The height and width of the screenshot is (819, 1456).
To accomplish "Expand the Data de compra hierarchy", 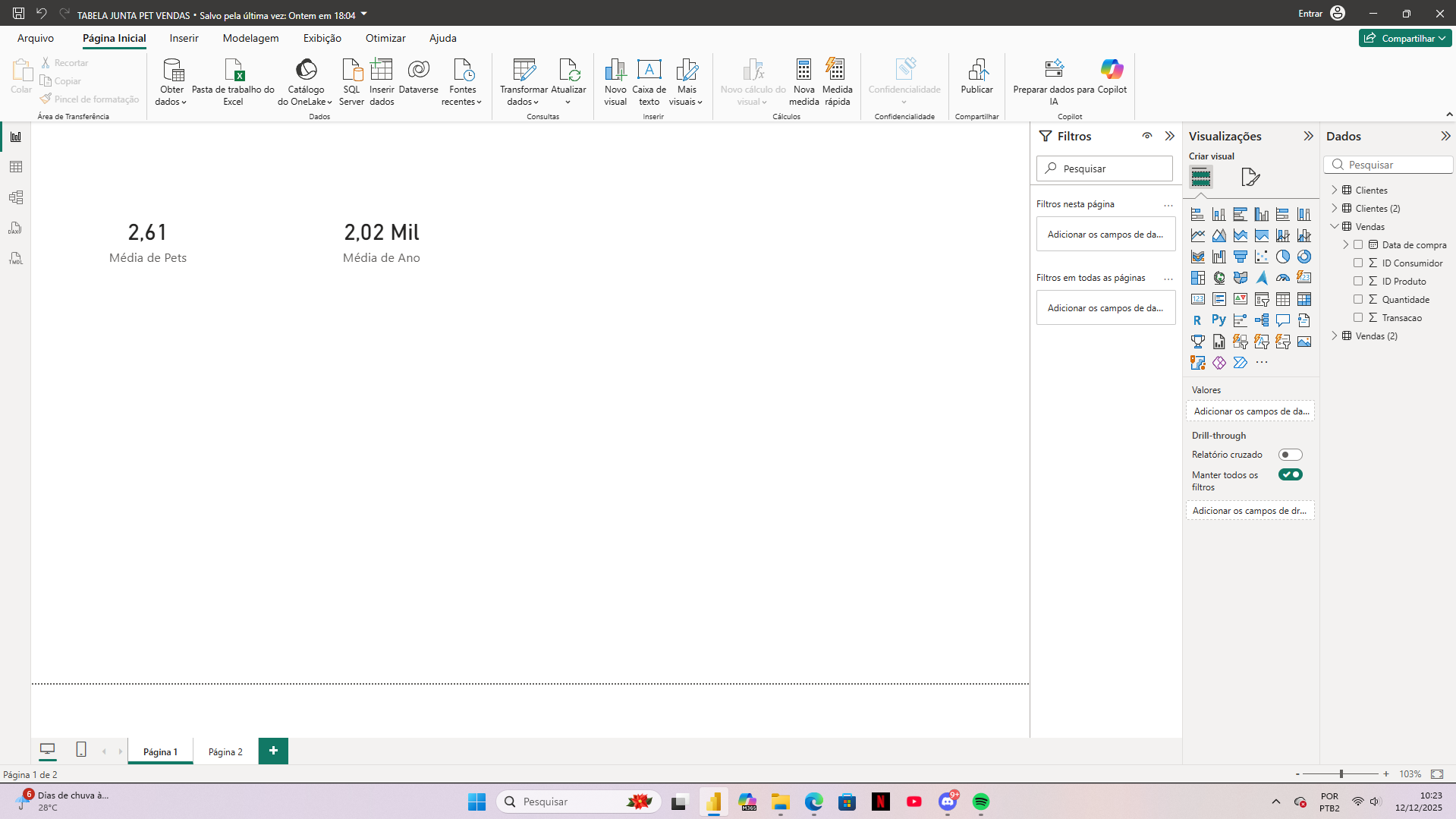I will pyautogui.click(x=1346, y=244).
